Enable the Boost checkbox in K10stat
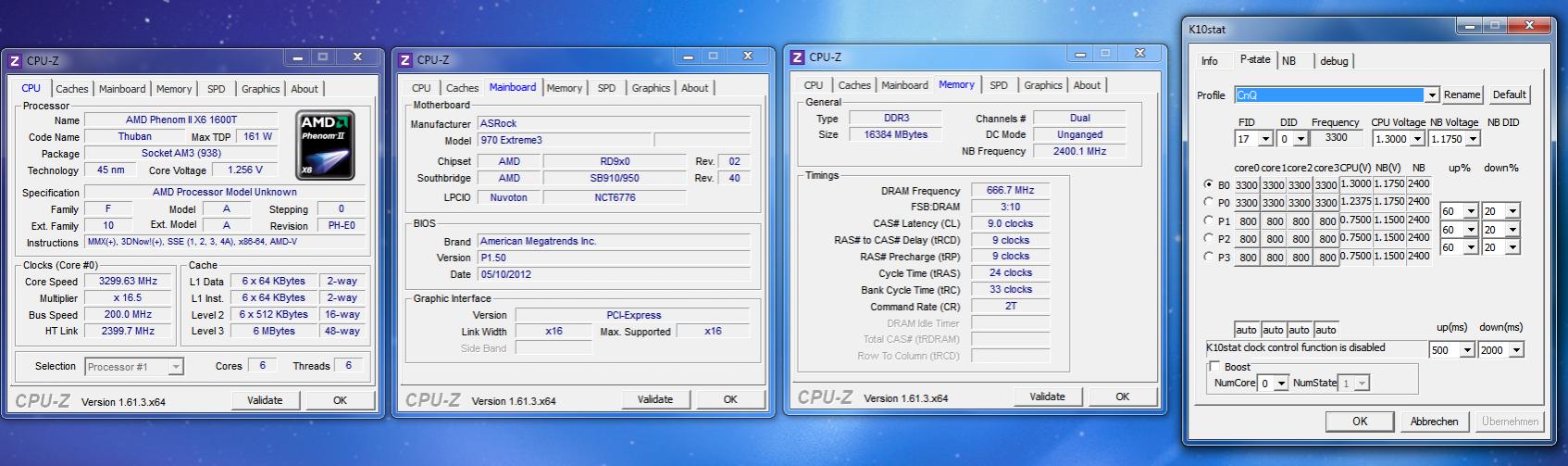The image size is (1568, 466). click(x=1214, y=367)
